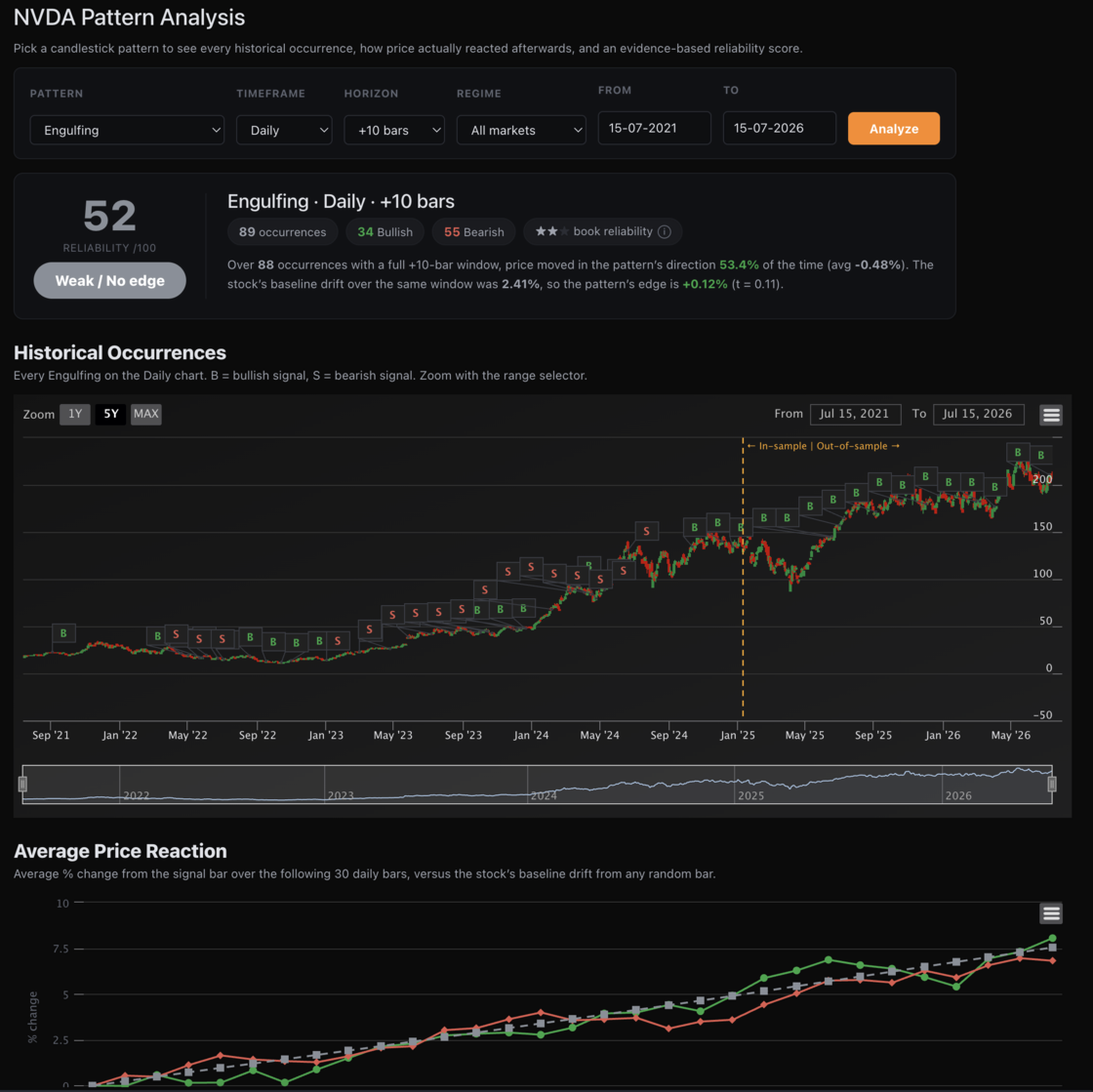Click the FROM date field 15-07-2021
The height and width of the screenshot is (1092, 1093).
coord(654,128)
